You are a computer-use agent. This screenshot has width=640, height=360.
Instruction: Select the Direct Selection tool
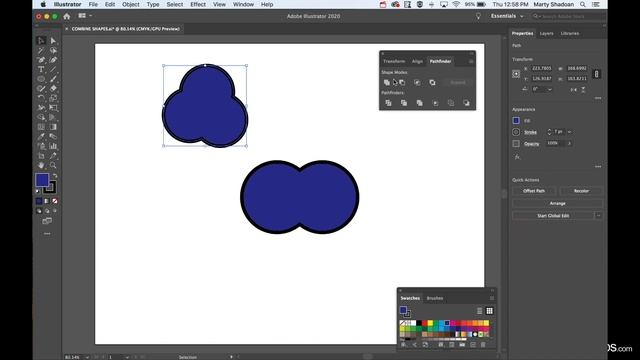53,40
